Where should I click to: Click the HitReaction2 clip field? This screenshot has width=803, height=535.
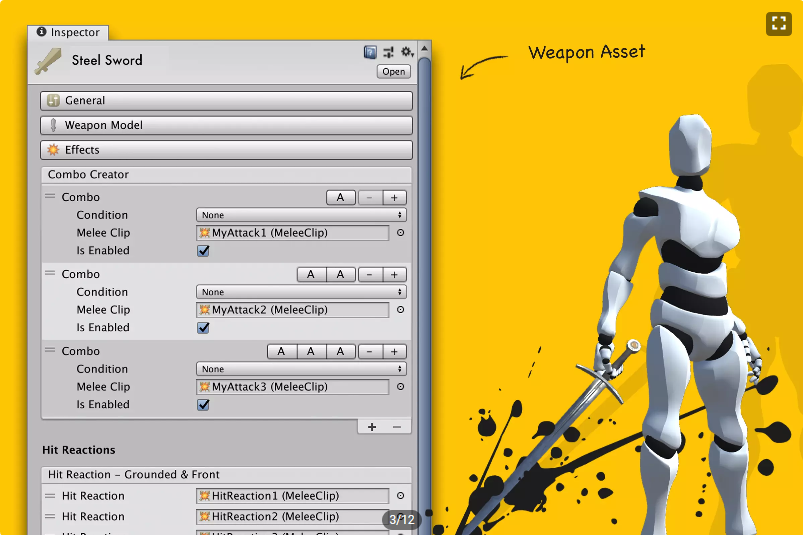(x=292, y=516)
